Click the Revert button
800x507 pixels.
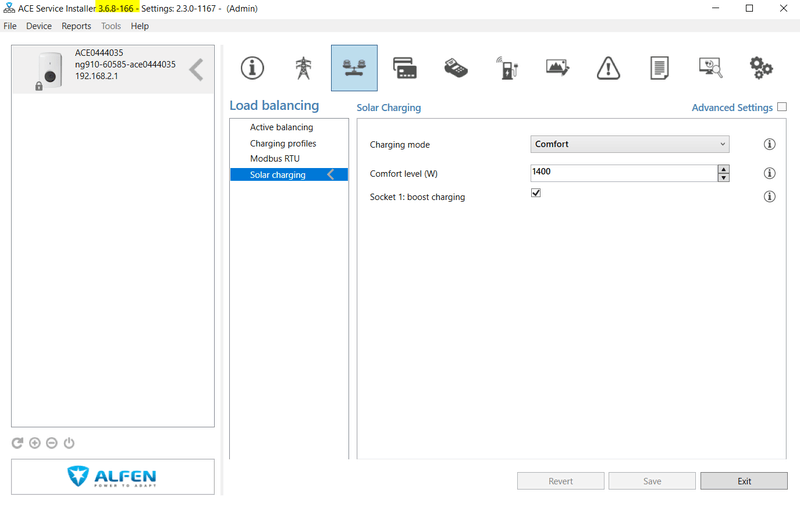561,481
